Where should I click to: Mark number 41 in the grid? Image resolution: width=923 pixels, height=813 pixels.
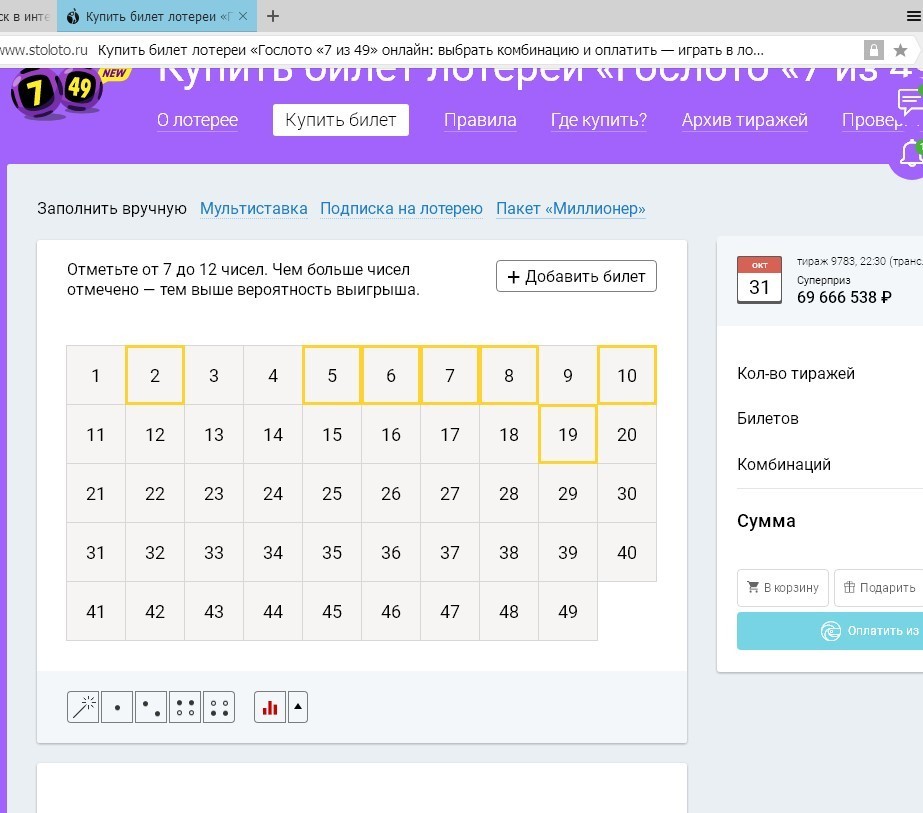pos(95,611)
